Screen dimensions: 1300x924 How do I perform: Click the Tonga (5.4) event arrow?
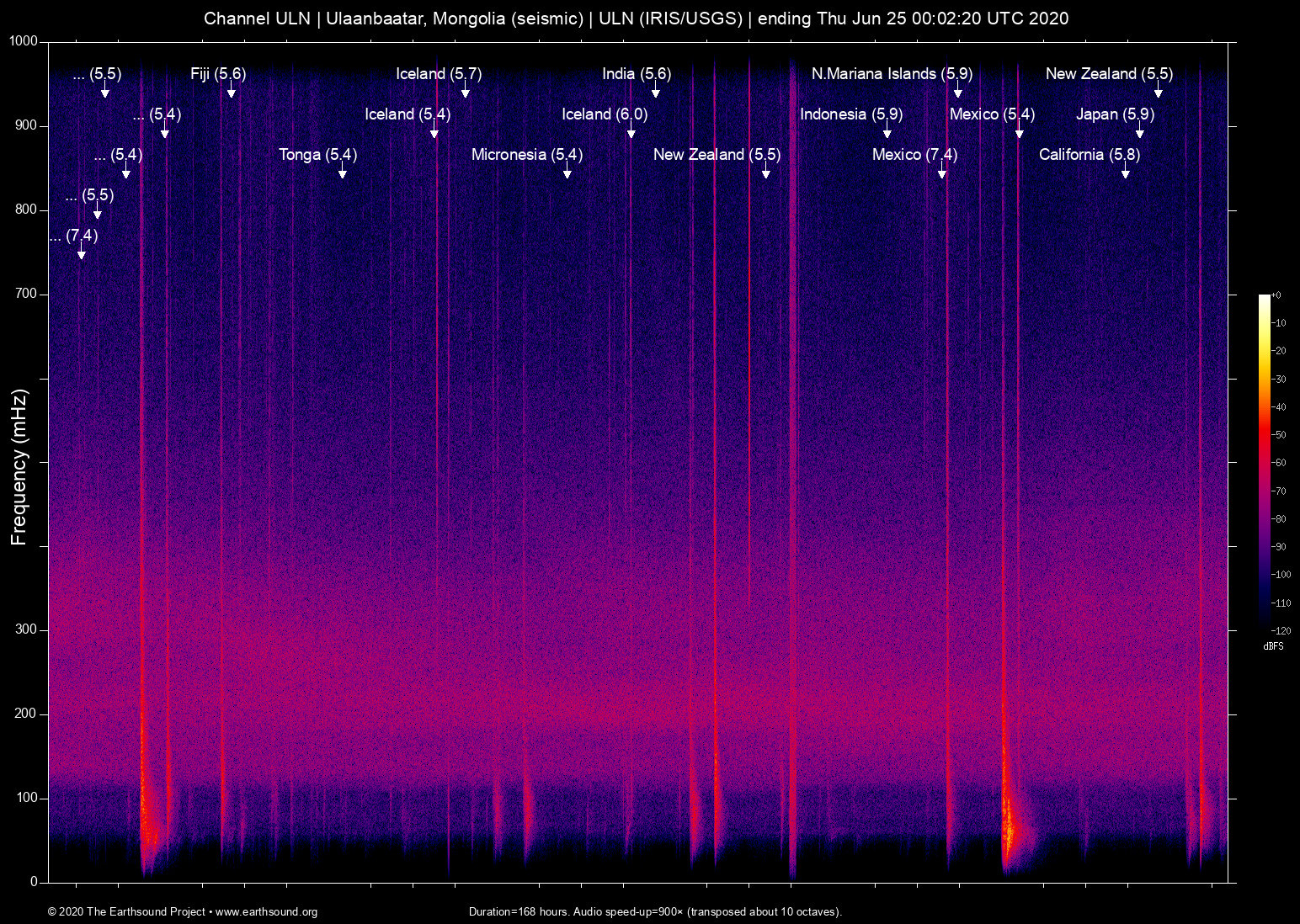click(342, 171)
